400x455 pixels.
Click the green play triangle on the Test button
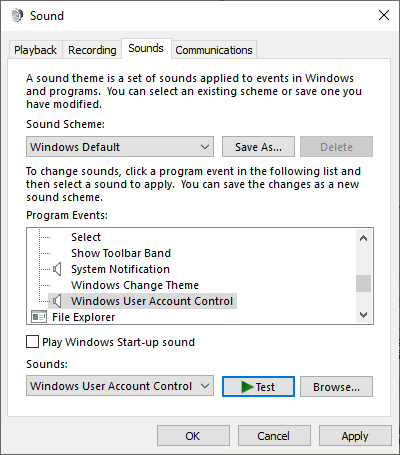coord(247,387)
